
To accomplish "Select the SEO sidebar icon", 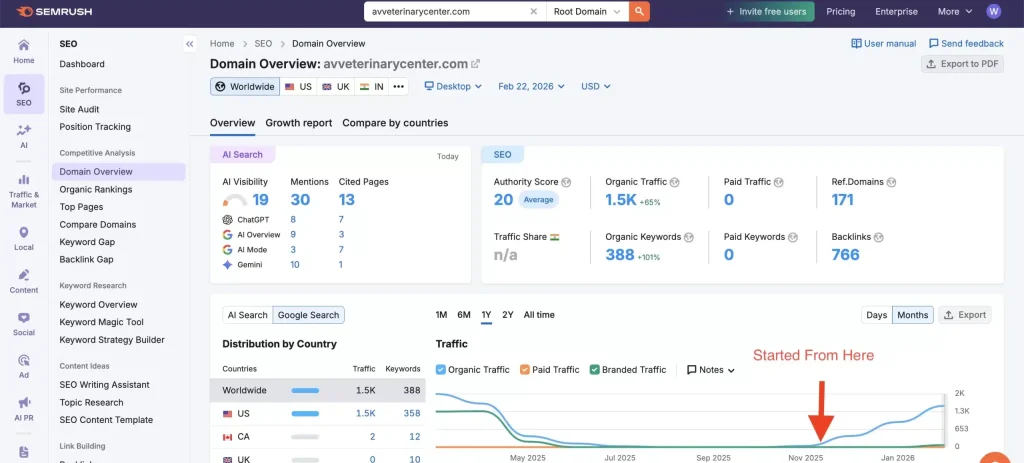I will click(x=24, y=94).
